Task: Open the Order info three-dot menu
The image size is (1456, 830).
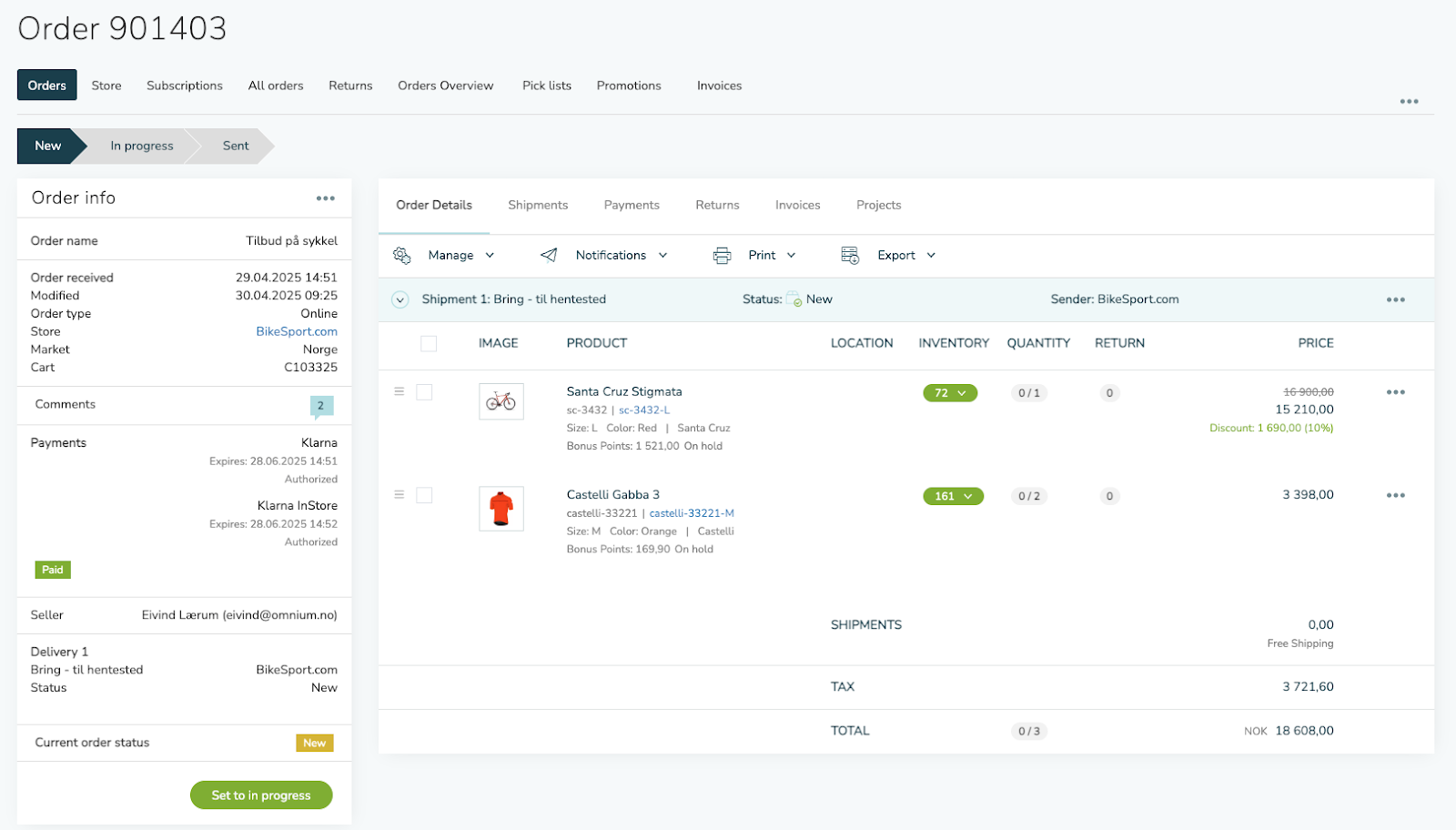Action: [x=326, y=198]
